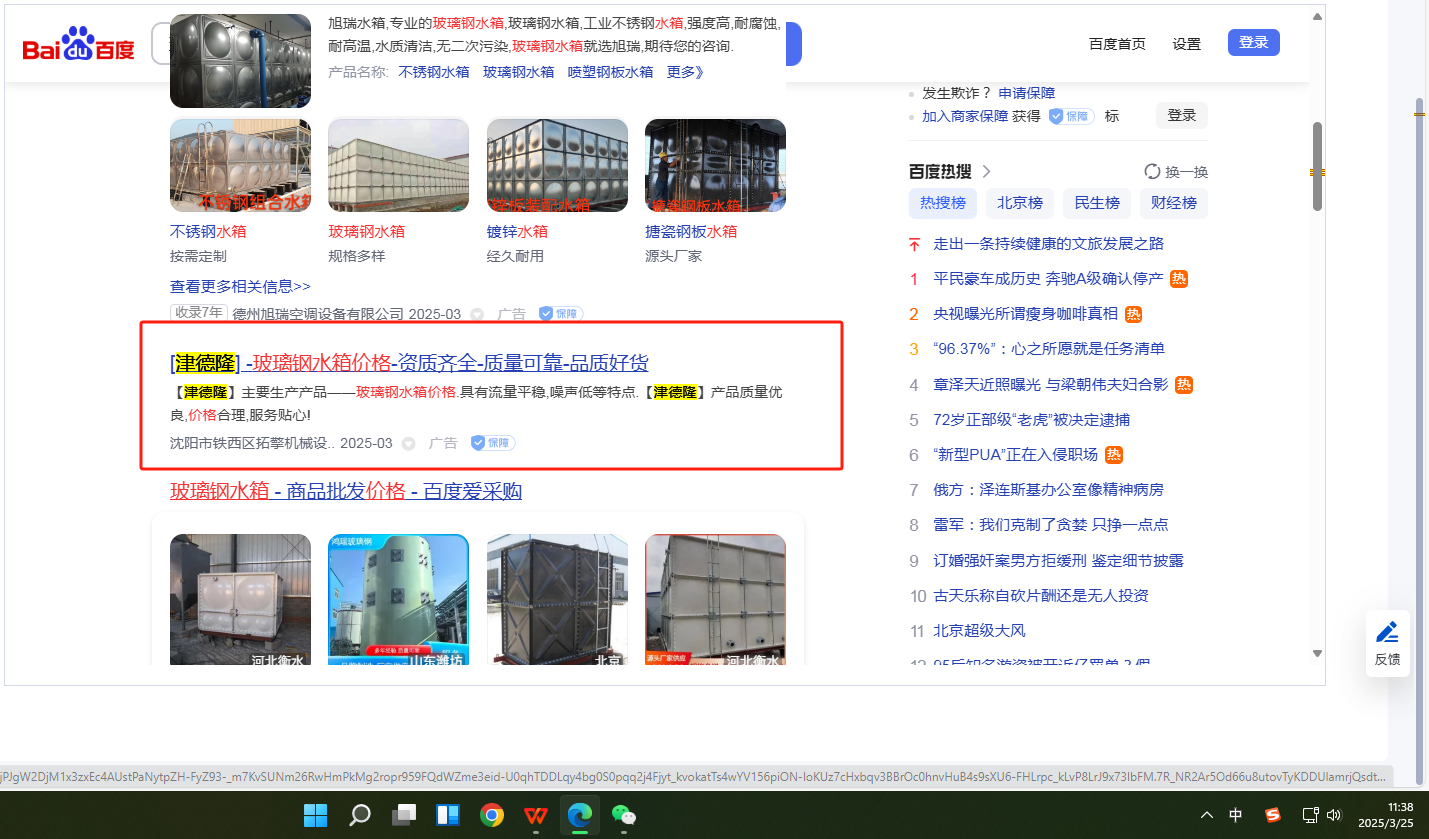The image size is (1429, 839).
Task: Switch to the 财经榜 tab
Action: pyautogui.click(x=1174, y=203)
